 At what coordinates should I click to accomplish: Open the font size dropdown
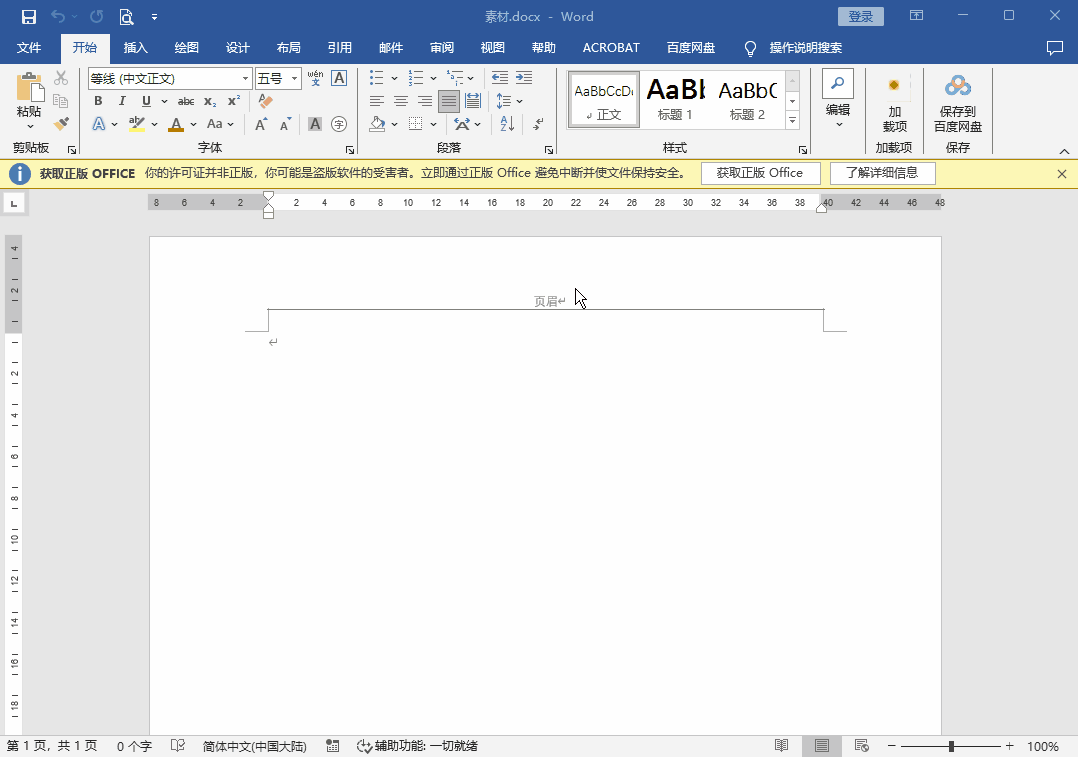click(294, 78)
